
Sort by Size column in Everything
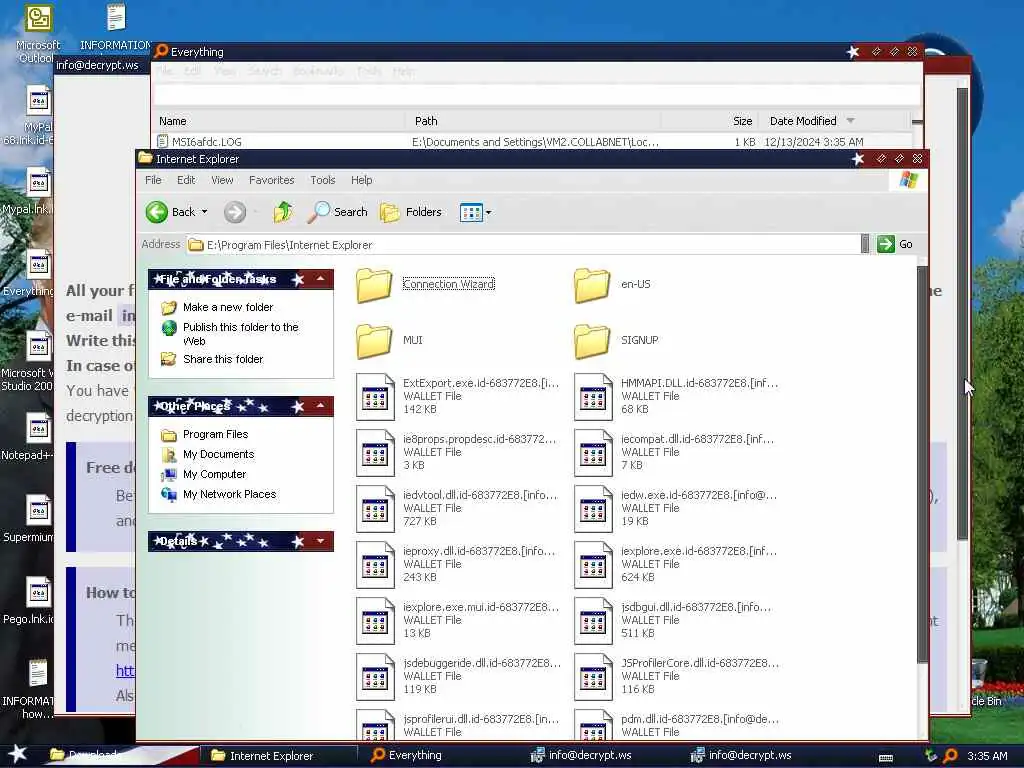tap(711, 121)
